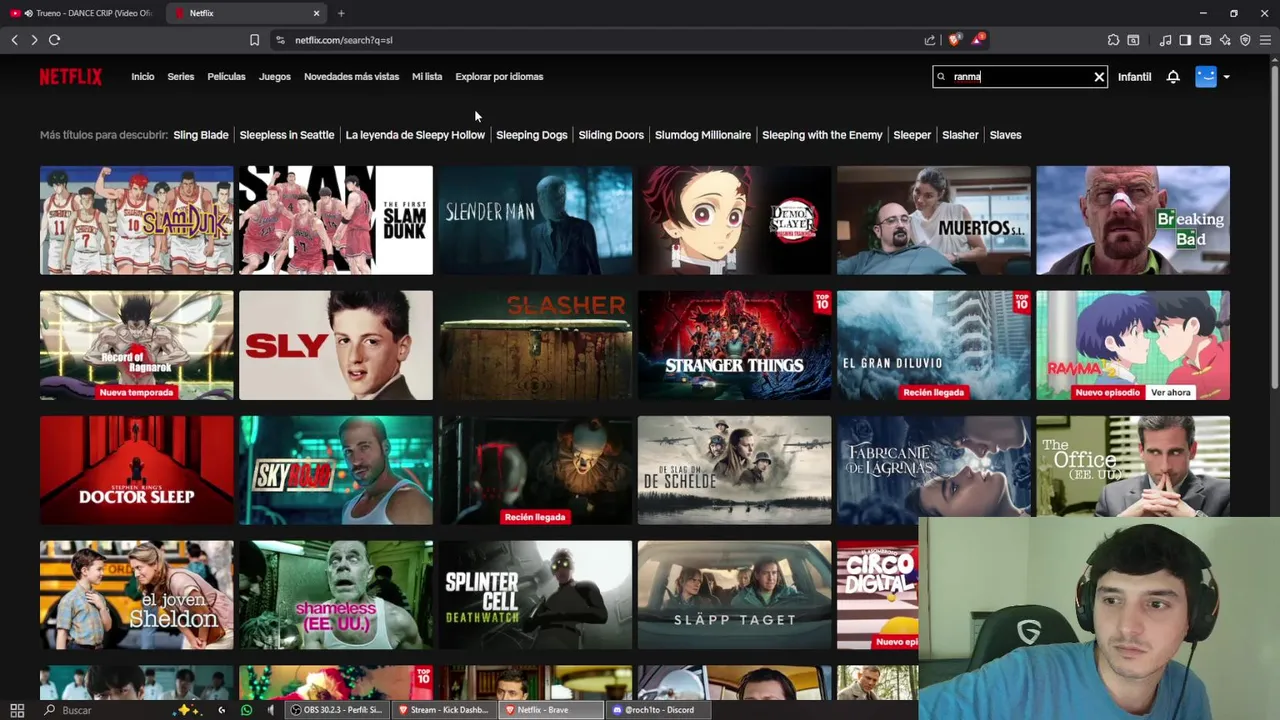This screenshot has width=1280, height=720.
Task: Toggle the browser sidebar panel icon
Action: pos(1185,40)
